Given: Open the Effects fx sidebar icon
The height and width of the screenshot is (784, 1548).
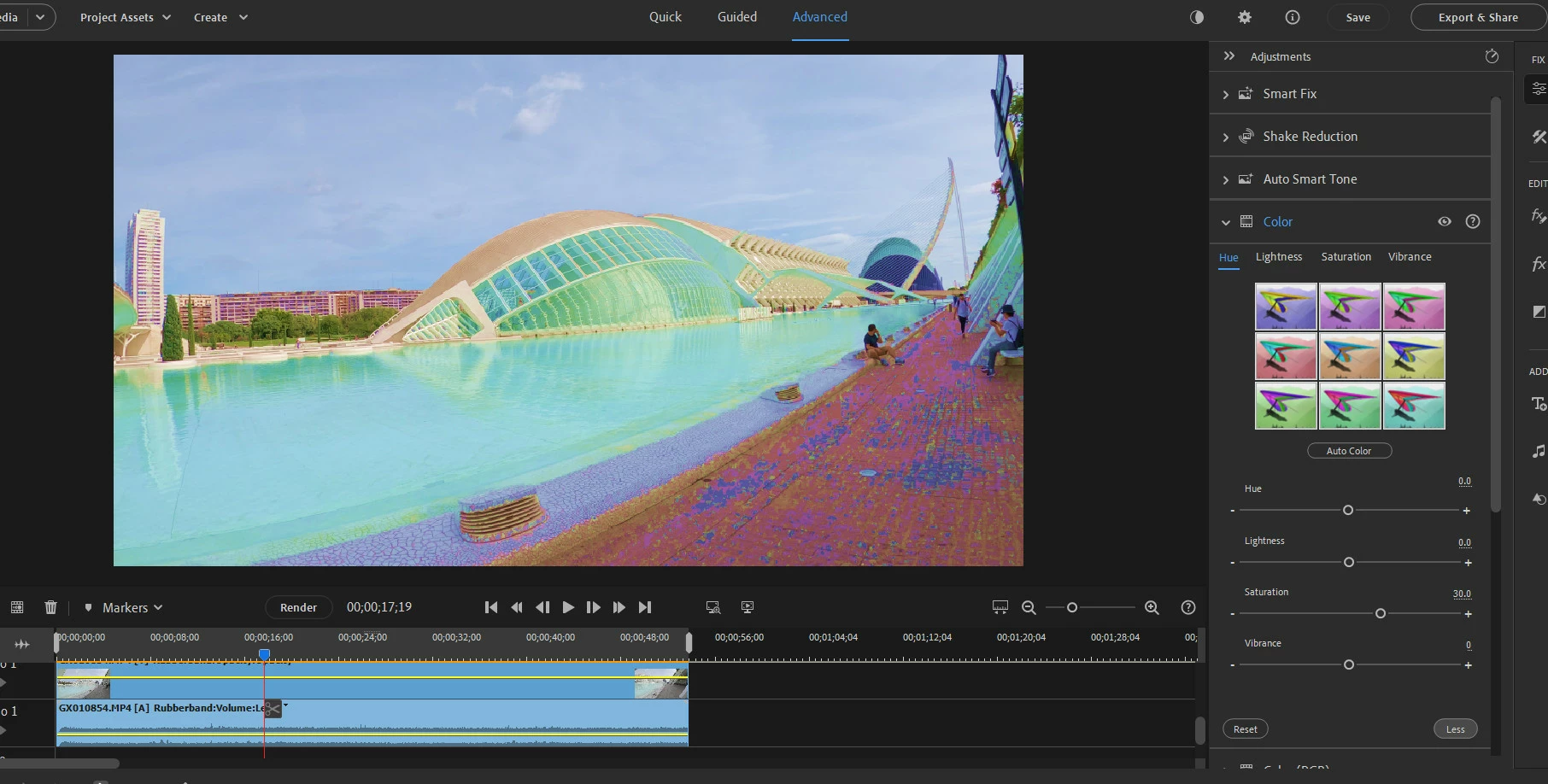Looking at the screenshot, I should (x=1539, y=215).
